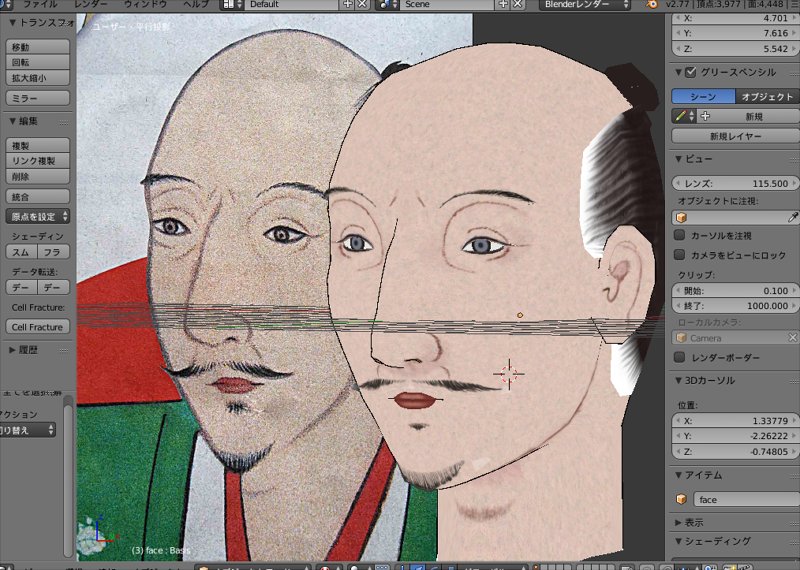800x570 pixels.
Task: Select オブジェクト grease pencil source
Action: pyautogui.click(x=767, y=96)
